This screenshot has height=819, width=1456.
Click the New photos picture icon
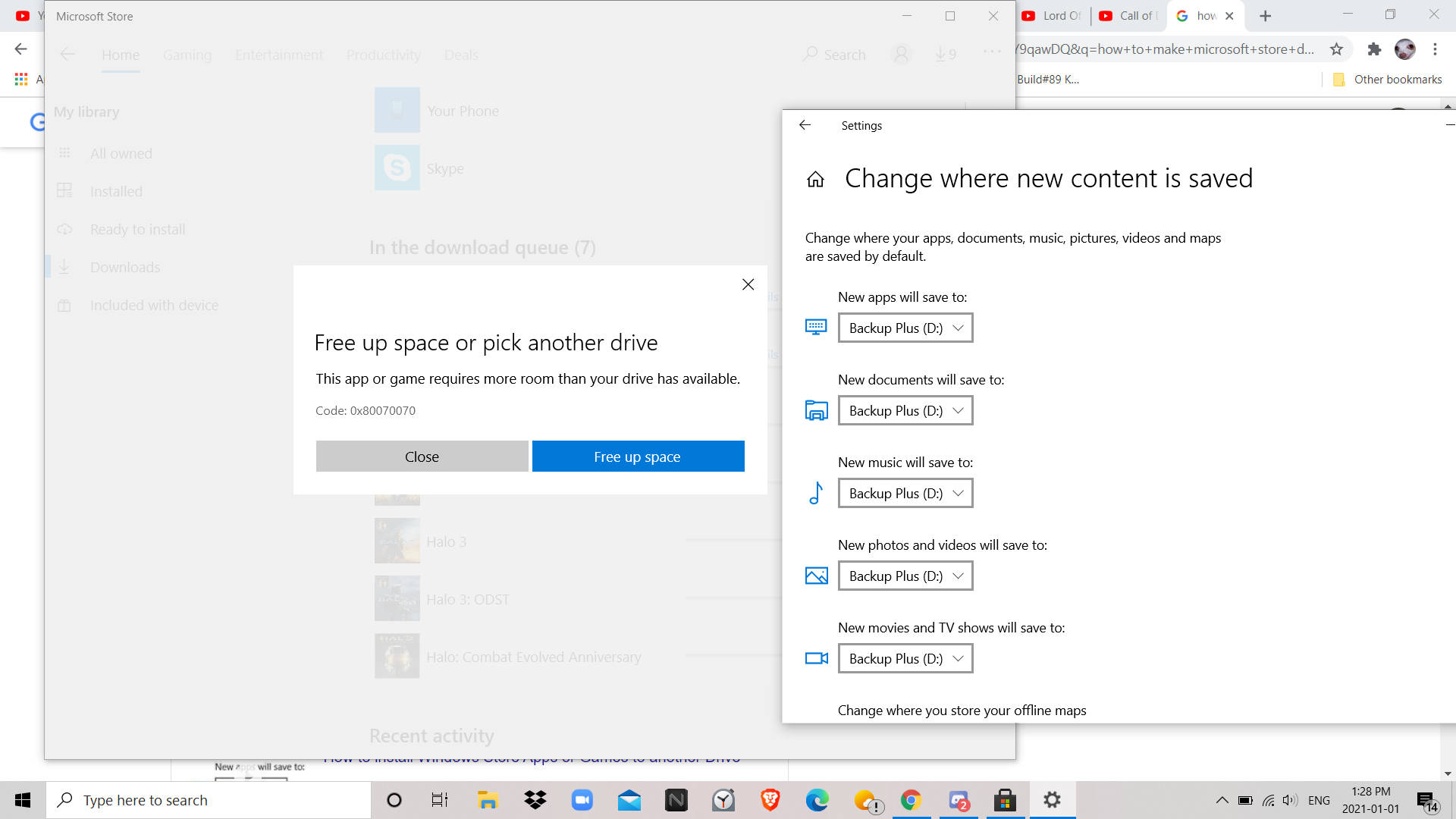click(816, 576)
